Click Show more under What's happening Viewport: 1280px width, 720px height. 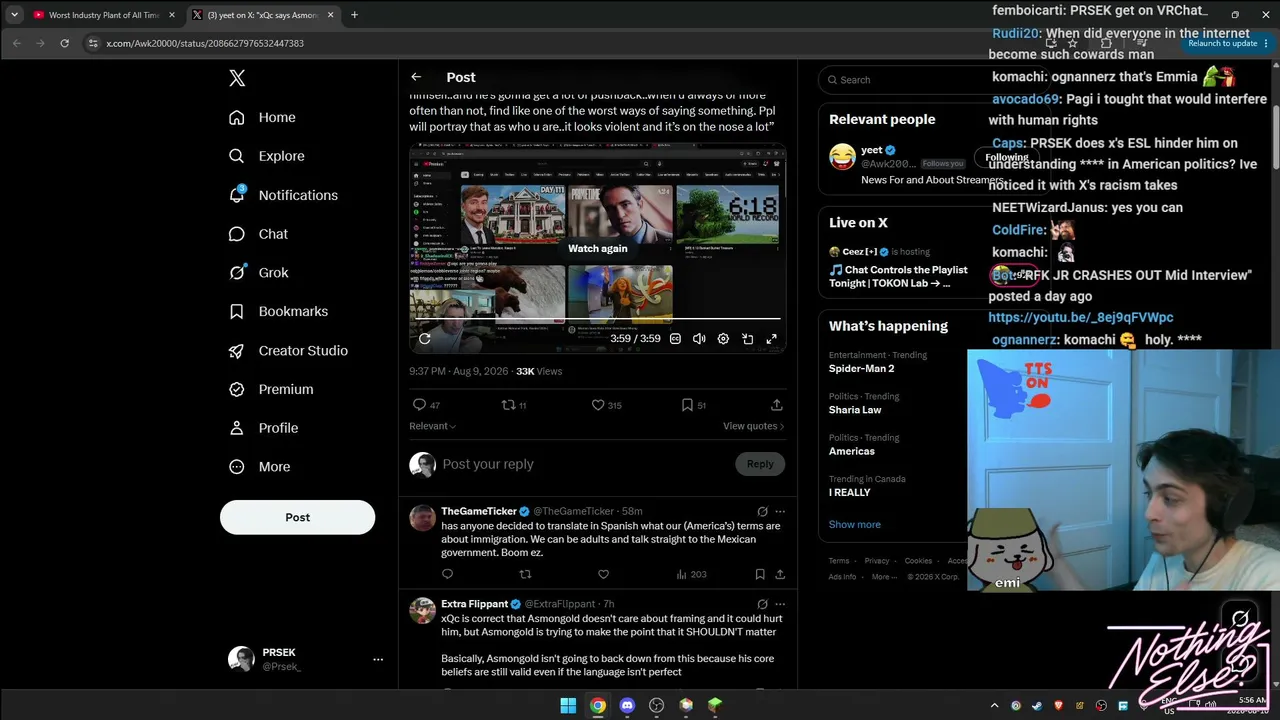(x=855, y=524)
